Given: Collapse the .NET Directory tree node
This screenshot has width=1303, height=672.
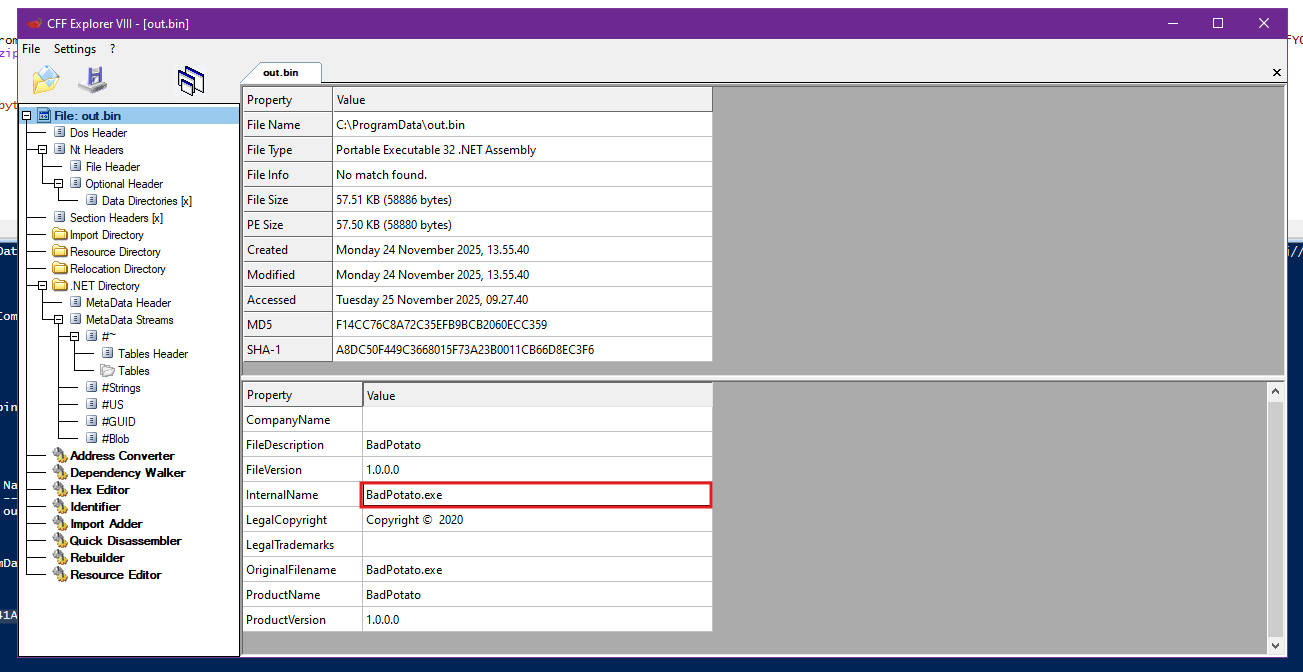Looking at the screenshot, I should pyautogui.click(x=43, y=286).
